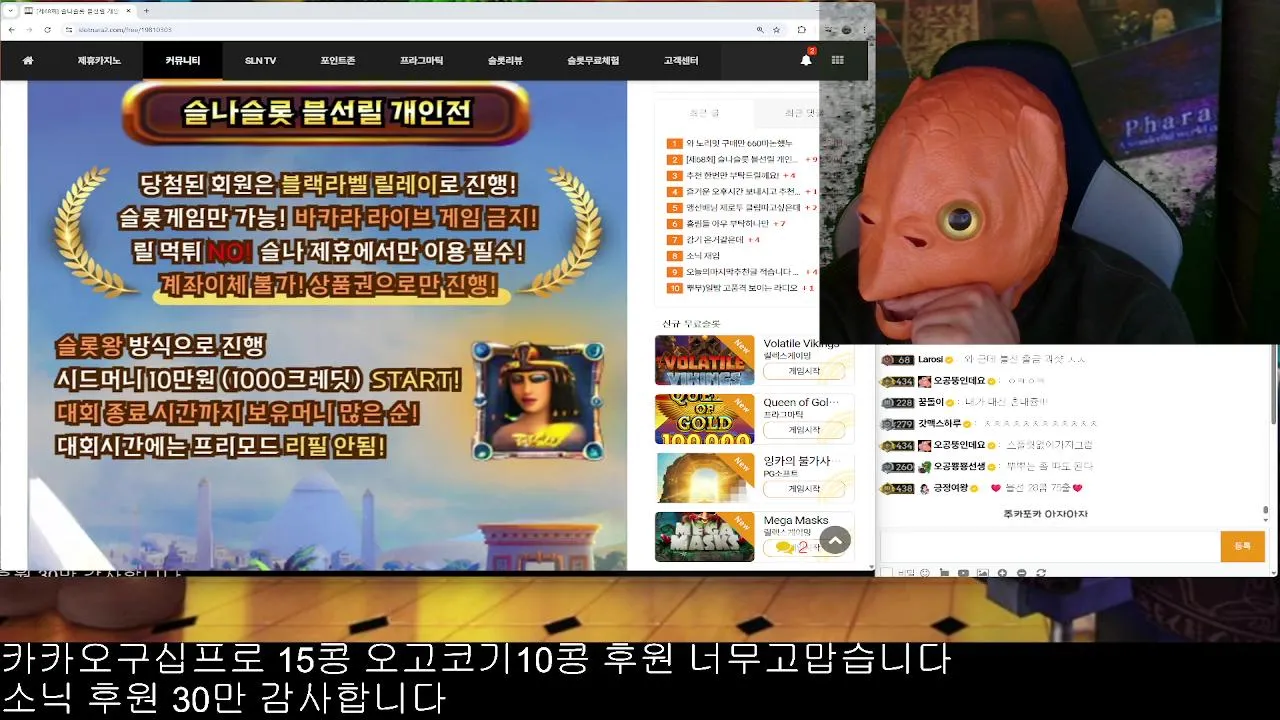The height and width of the screenshot is (720, 1280).
Task: Click the scroll-to-top round arrow button
Action: tap(835, 540)
